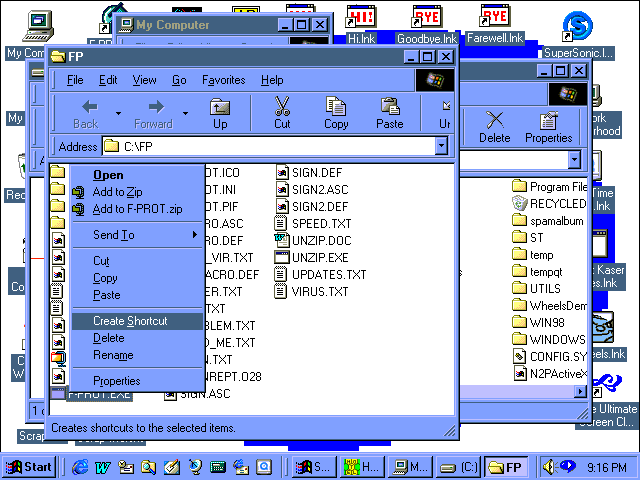Expand address dropdown in the C: window
The image size is (640, 480).
coord(574,160)
